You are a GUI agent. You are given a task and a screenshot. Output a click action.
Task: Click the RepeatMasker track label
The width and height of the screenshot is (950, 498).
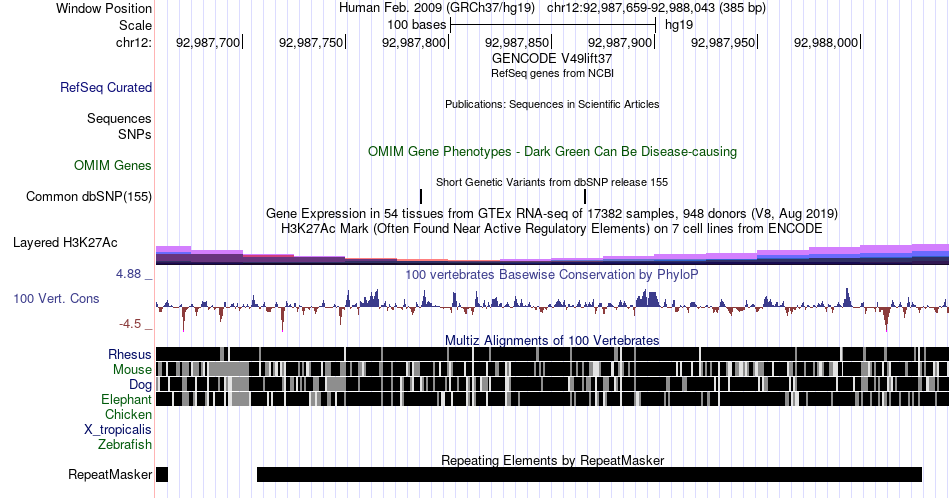tap(110, 474)
